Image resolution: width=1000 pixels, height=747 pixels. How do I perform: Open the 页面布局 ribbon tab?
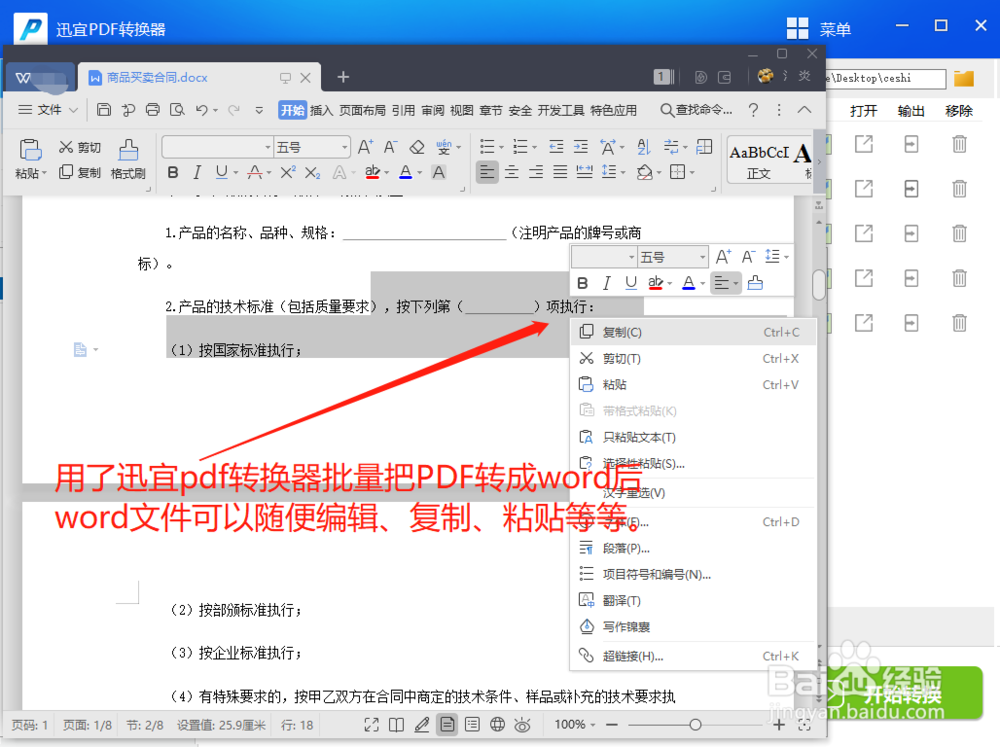pos(362,110)
